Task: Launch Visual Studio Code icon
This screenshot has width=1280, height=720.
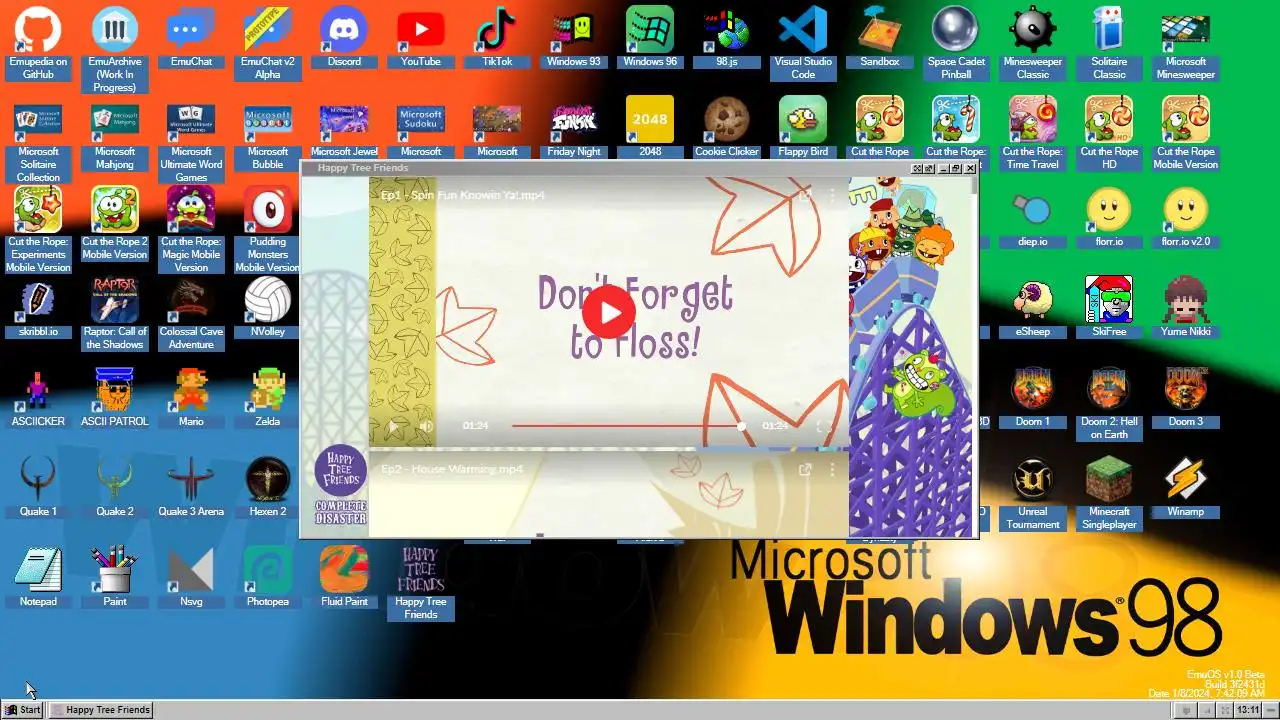Action: [803, 43]
